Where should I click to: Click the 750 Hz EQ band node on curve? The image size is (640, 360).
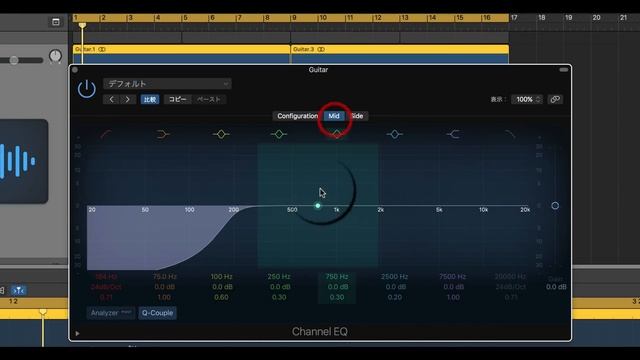tap(318, 206)
